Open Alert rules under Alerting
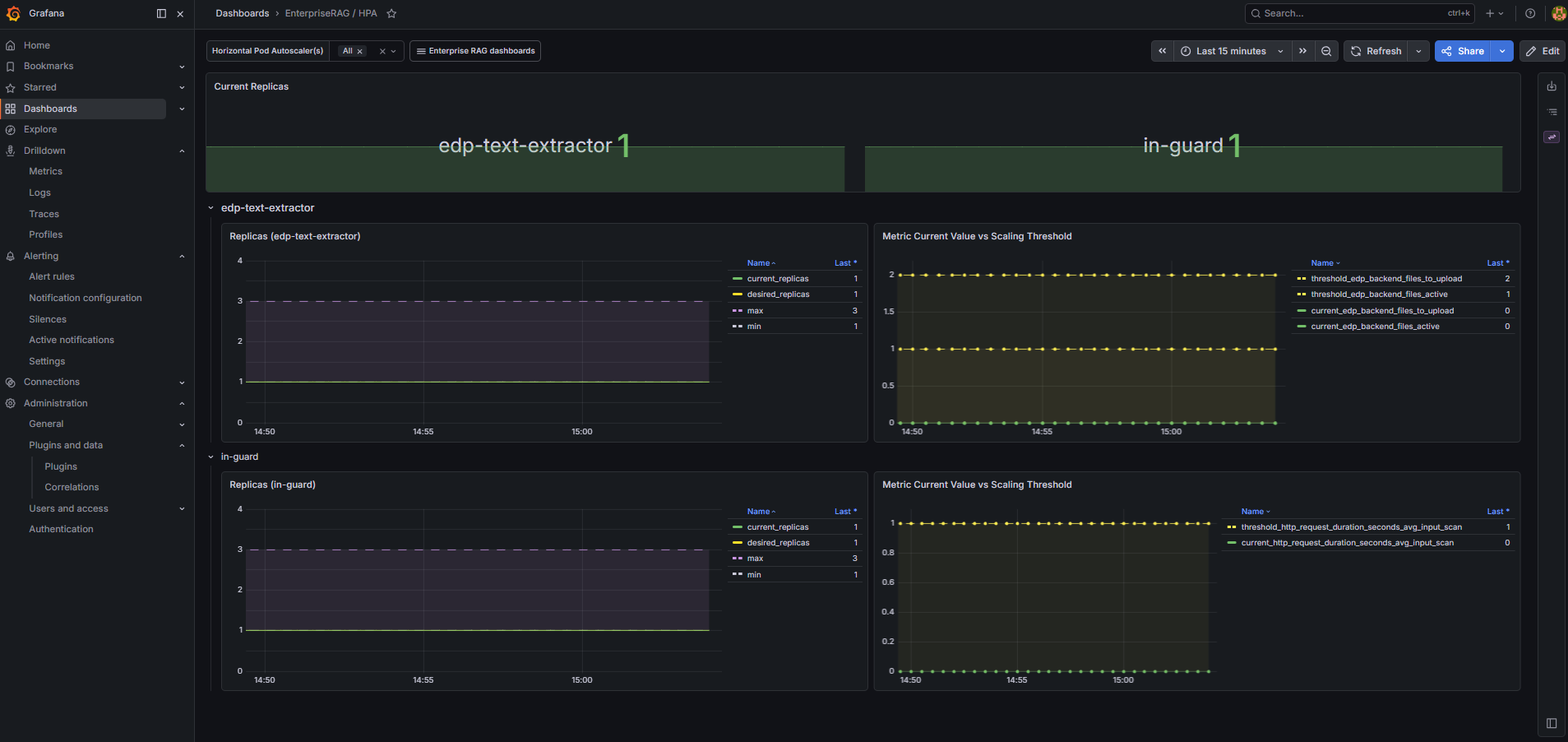Viewport: 1568px width, 742px height. [52, 276]
